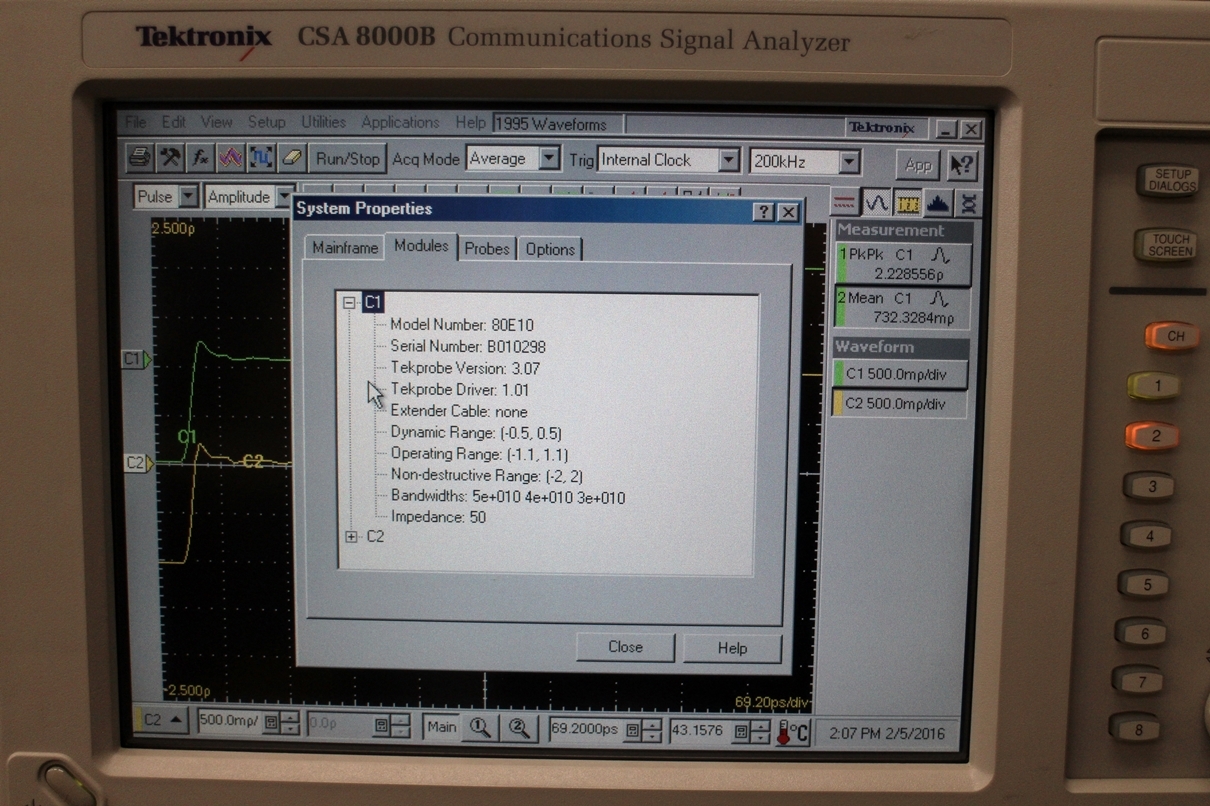Click the 43.1576 horizontal position field
1210x806 pixels.
coord(700,731)
